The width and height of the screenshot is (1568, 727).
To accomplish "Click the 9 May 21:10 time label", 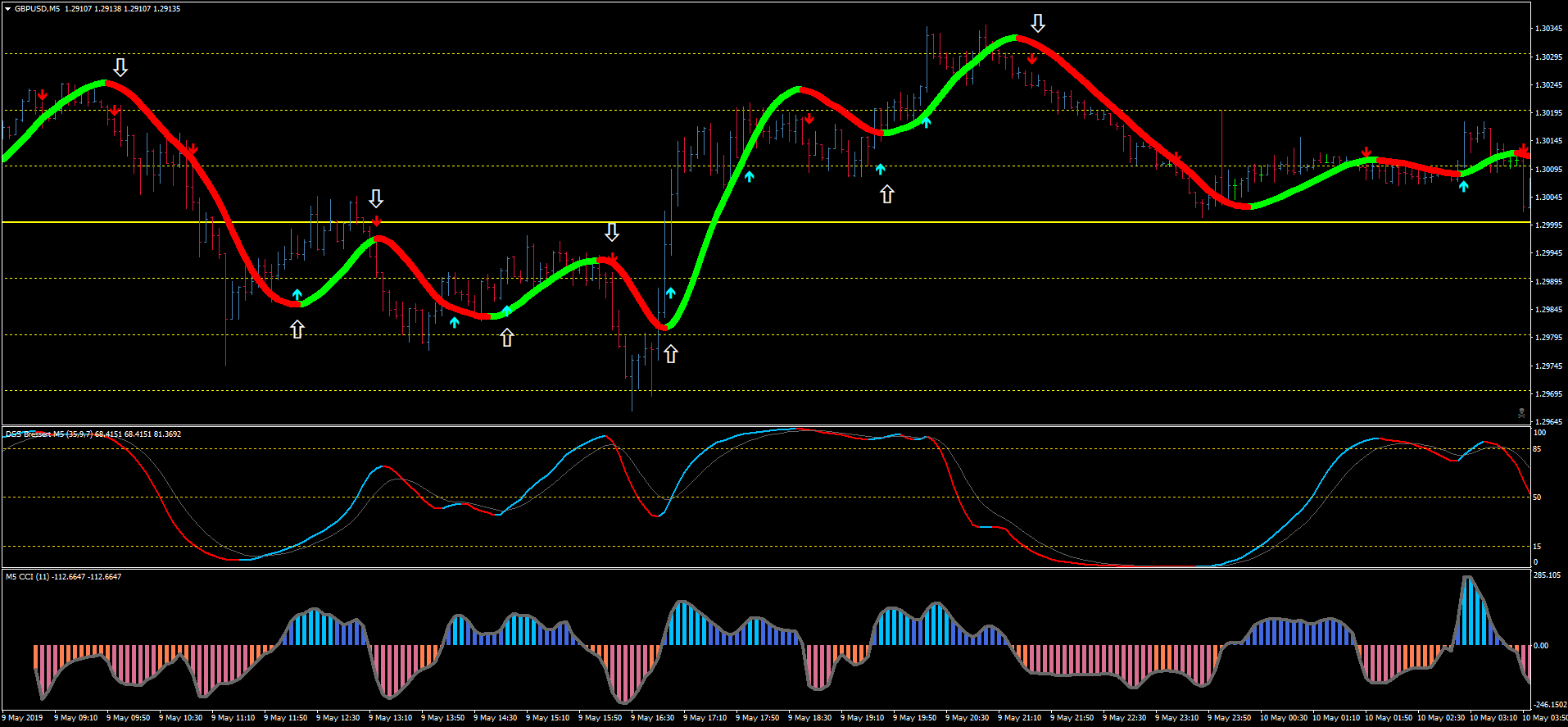I will [x=1019, y=718].
